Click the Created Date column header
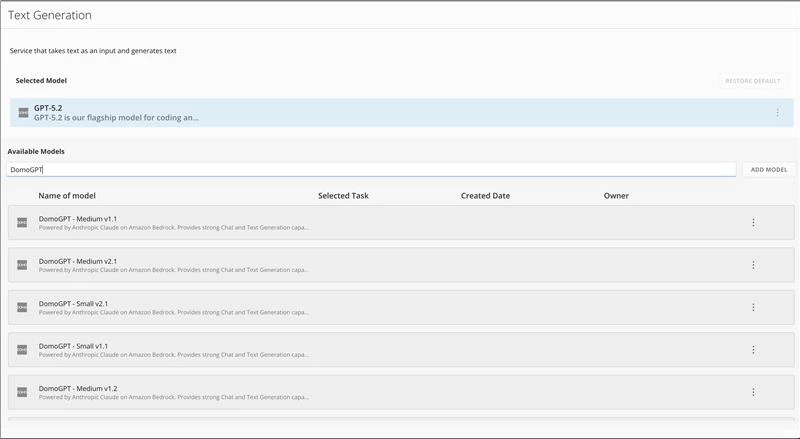Viewport: 800px width, 439px height. (x=485, y=196)
